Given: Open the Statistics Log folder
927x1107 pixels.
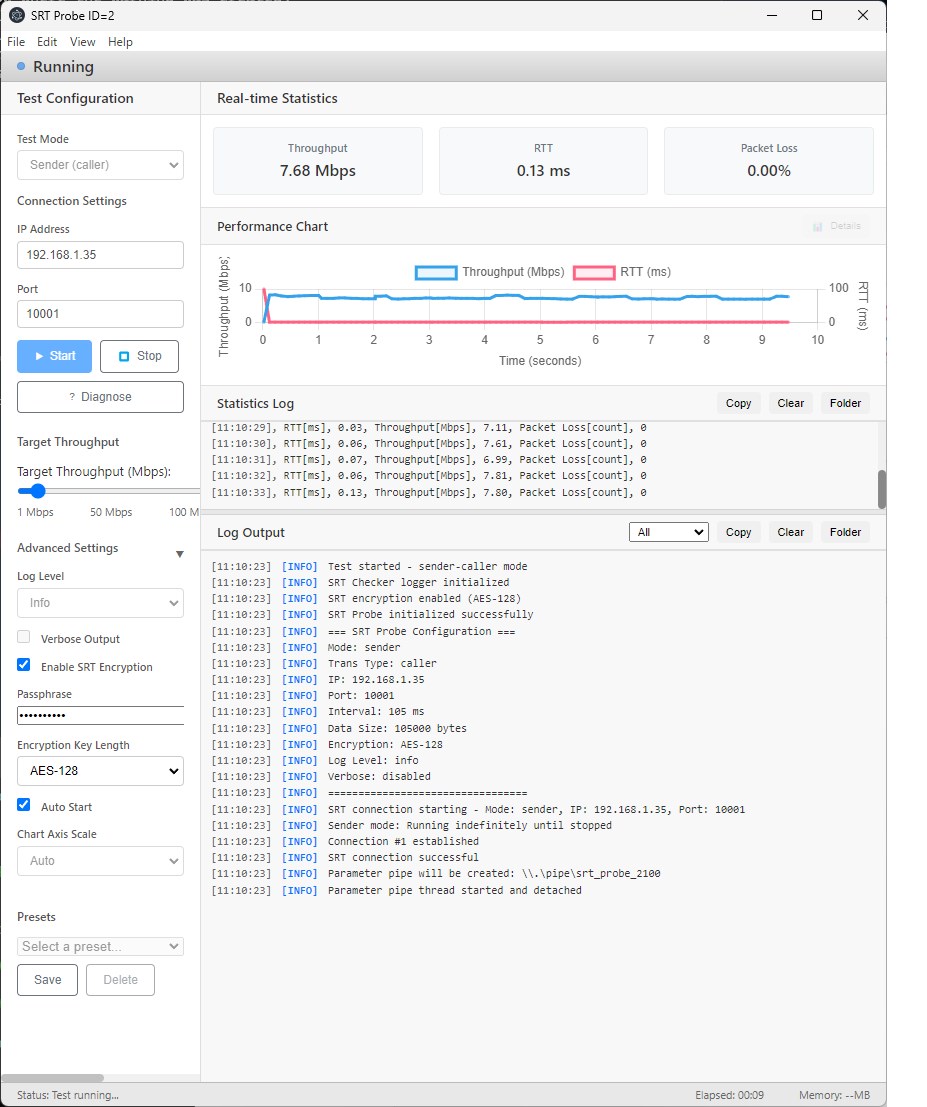Looking at the screenshot, I should pyautogui.click(x=845, y=403).
